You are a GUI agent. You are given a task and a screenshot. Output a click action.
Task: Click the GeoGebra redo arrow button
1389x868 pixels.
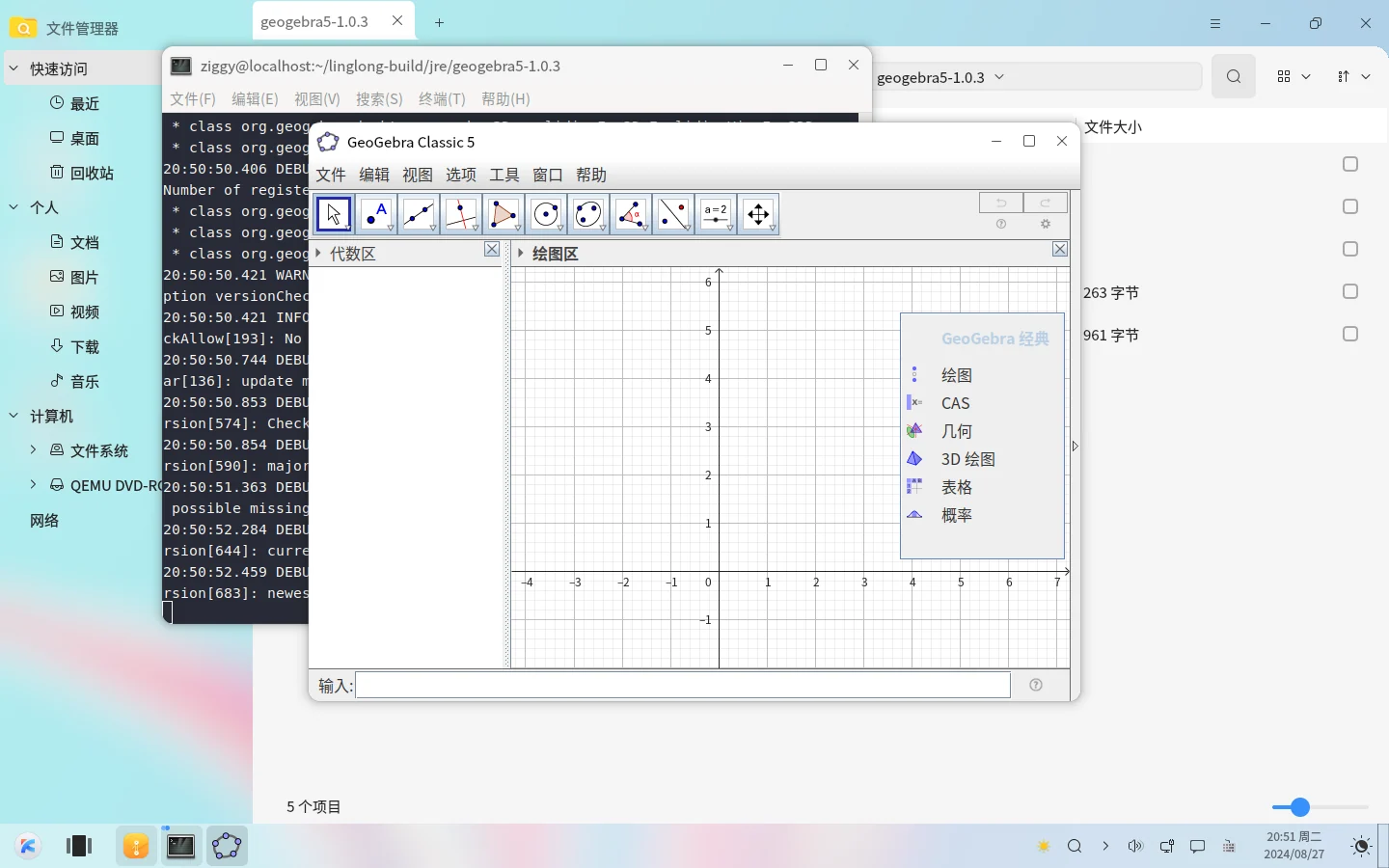(1046, 203)
